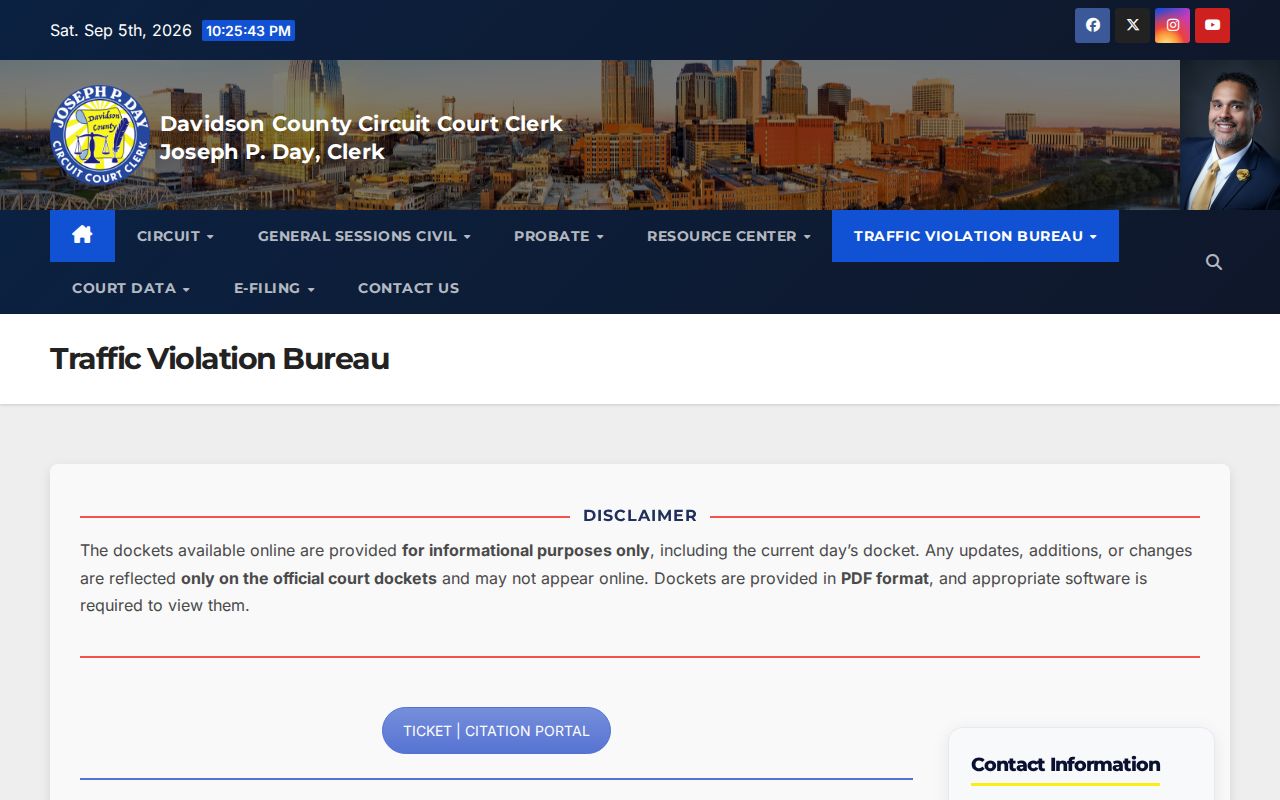Image resolution: width=1280 pixels, height=800 pixels.
Task: Open the X (Twitter) social icon
Action: pyautogui.click(x=1132, y=25)
